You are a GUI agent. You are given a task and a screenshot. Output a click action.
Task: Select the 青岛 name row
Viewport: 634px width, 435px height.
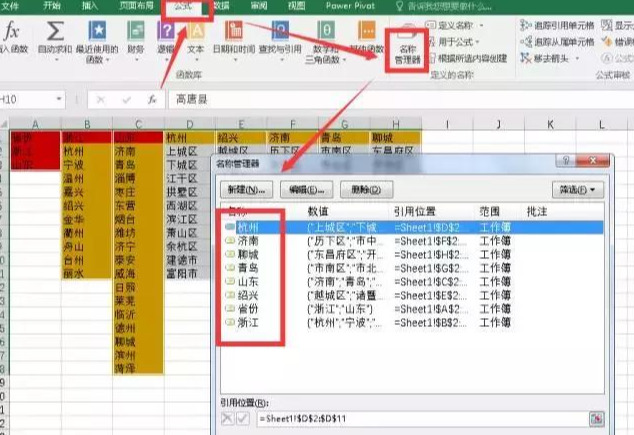pyautogui.click(x=412, y=268)
